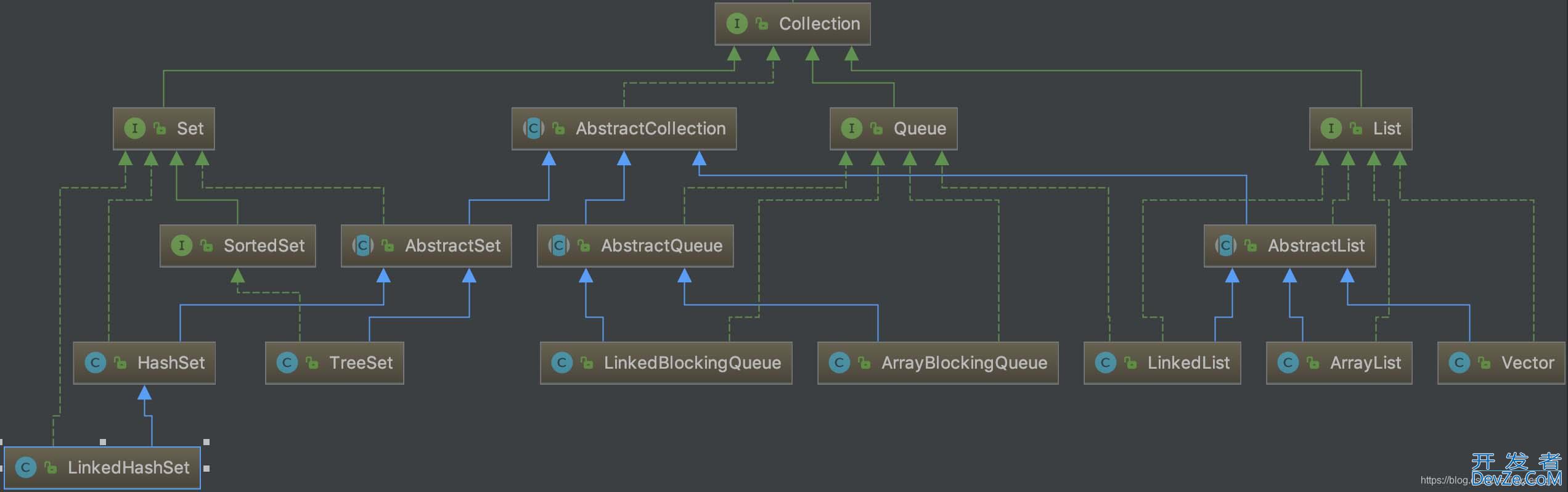Select the "Collection" label
This screenshot has width=1568, height=492.
tap(820, 23)
